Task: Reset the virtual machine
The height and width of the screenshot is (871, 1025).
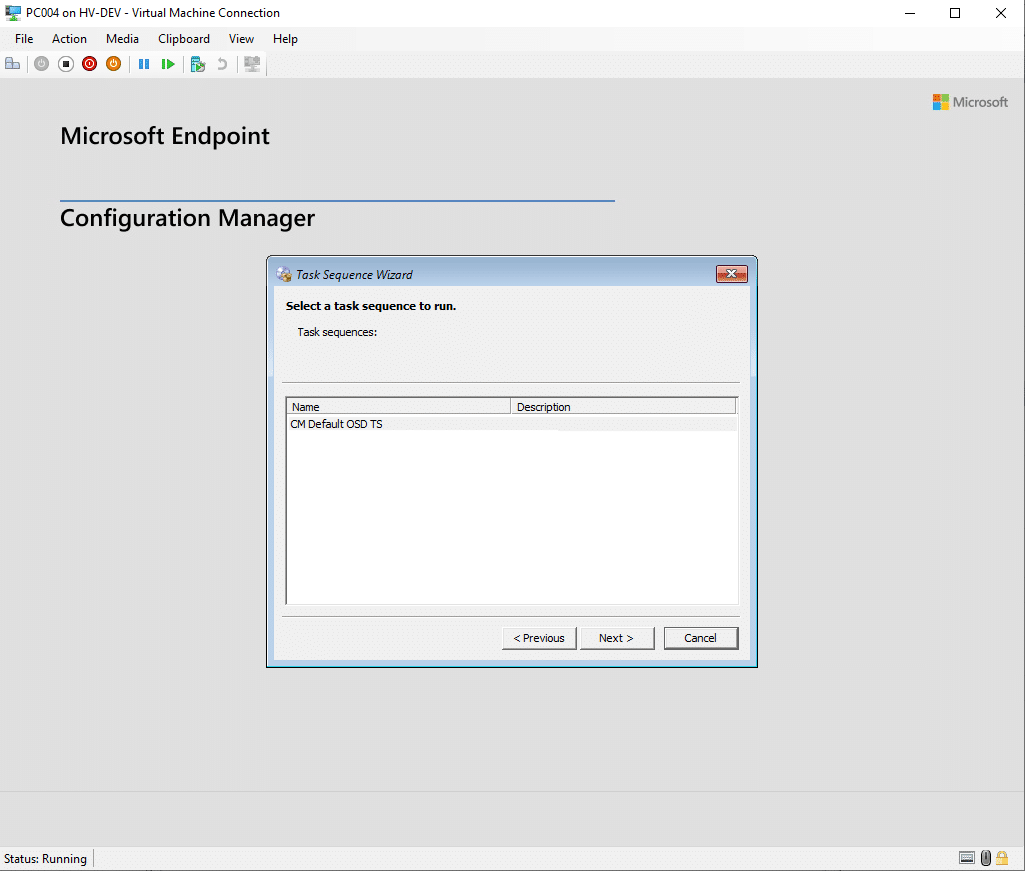Action: point(168,63)
